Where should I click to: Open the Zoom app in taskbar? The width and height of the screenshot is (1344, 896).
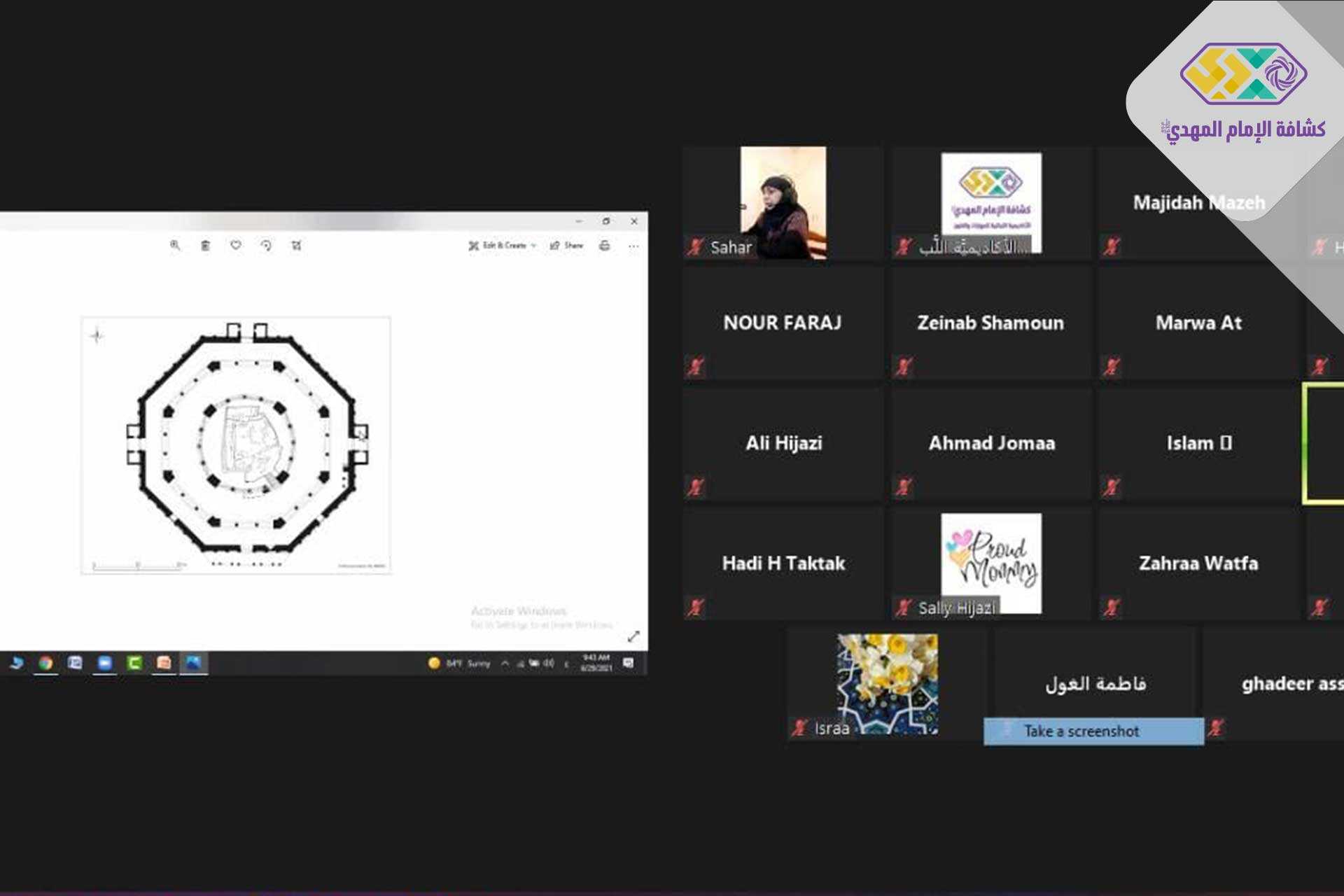(x=105, y=663)
